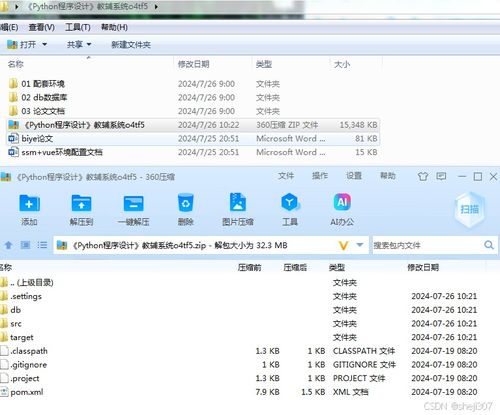The image size is (500, 415).
Task: Open the 帮助 menu in 360压缩
Action: [388, 176]
